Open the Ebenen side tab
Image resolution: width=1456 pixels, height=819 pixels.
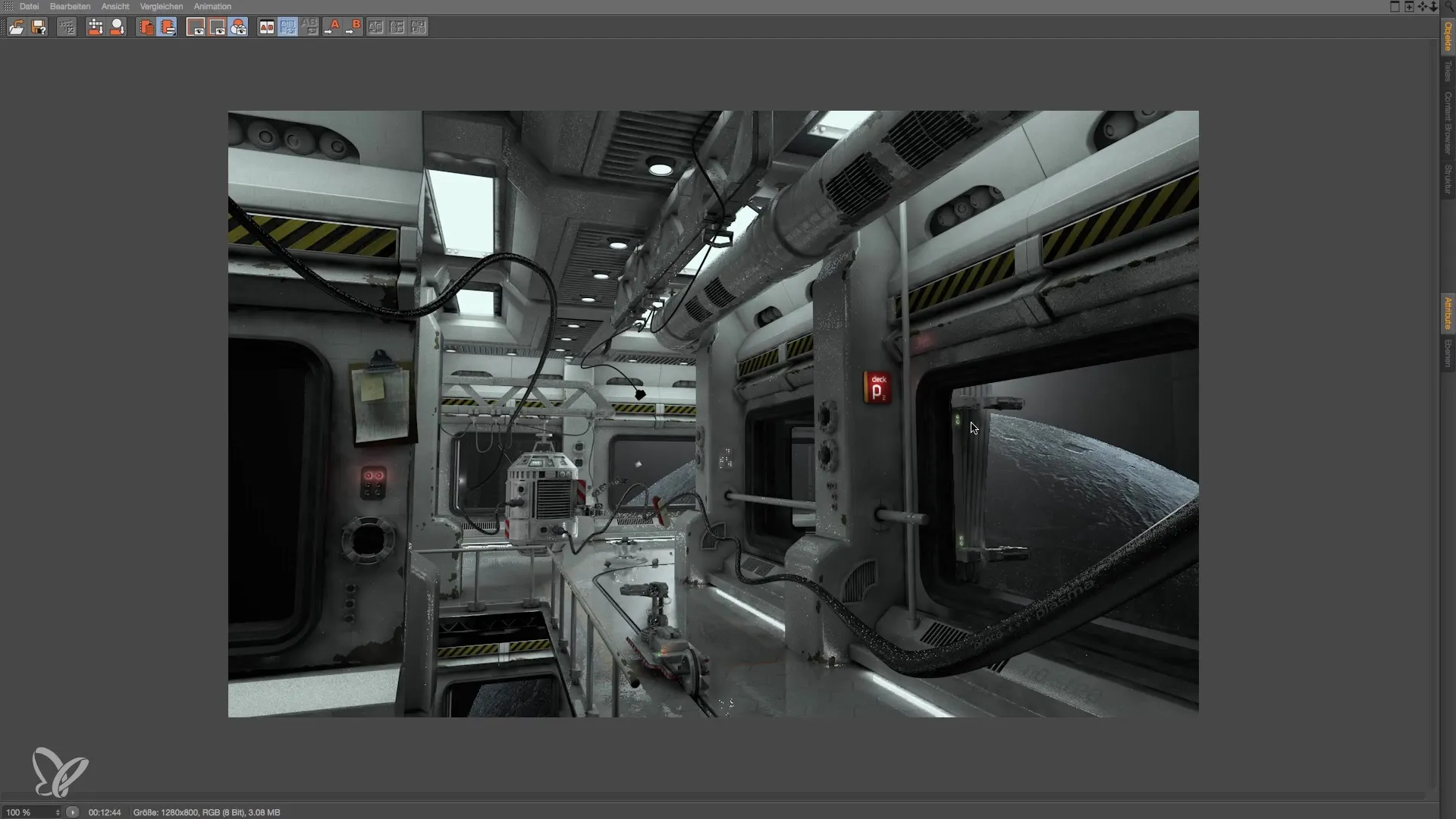[1448, 353]
